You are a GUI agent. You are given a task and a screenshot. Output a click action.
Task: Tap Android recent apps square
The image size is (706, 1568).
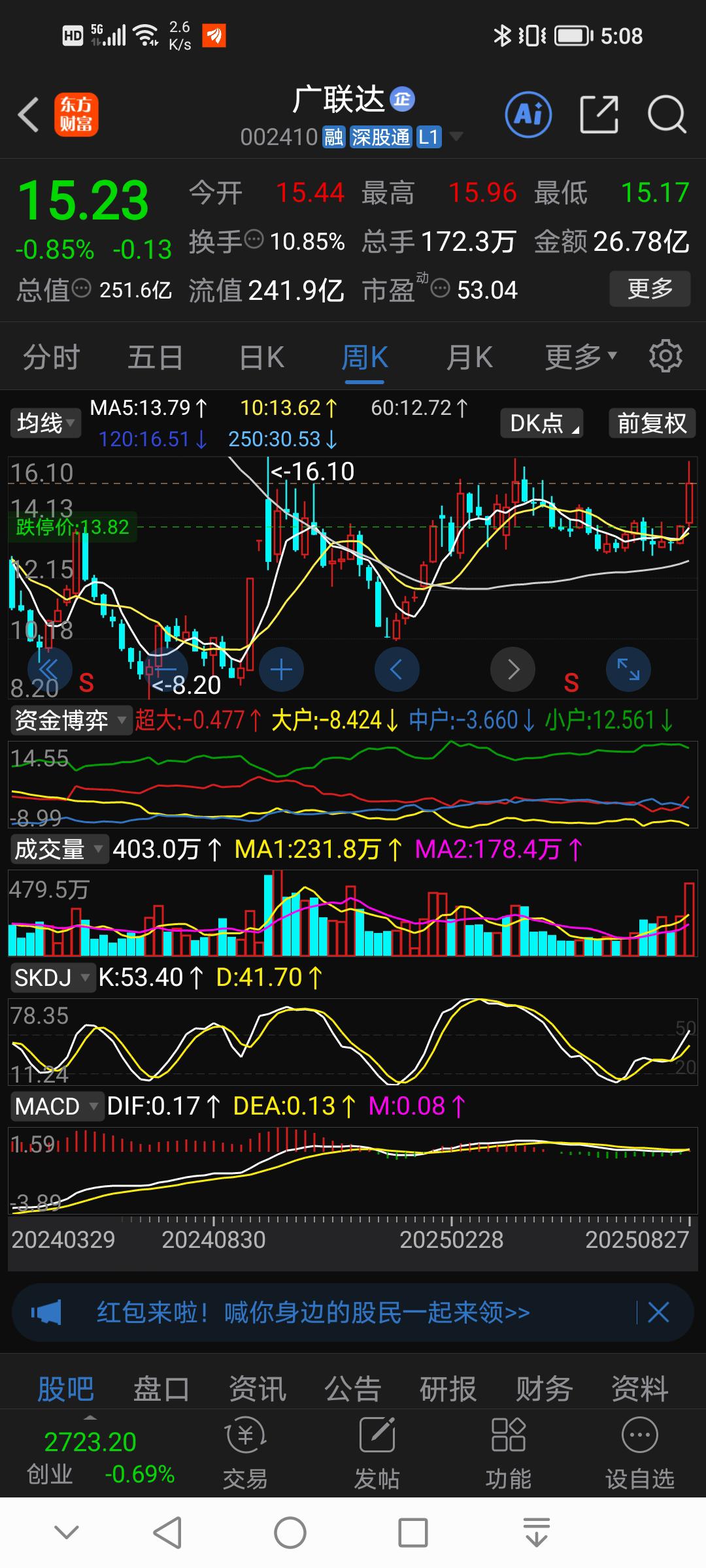[413, 1533]
